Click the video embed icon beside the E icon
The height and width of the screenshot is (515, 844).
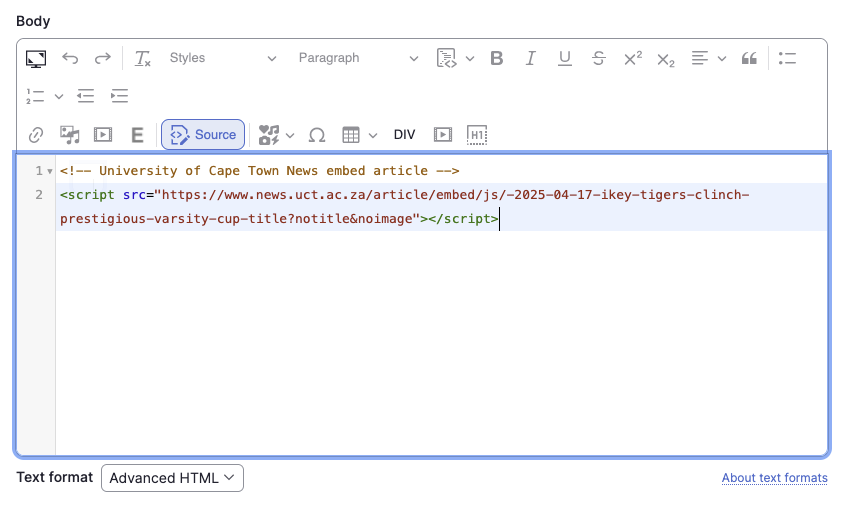pos(103,135)
